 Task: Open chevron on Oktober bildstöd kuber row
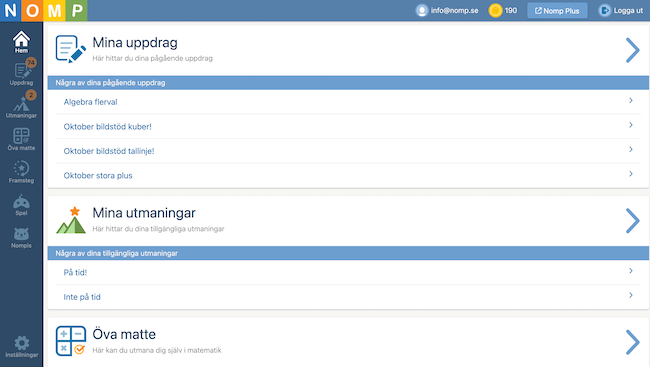point(631,125)
